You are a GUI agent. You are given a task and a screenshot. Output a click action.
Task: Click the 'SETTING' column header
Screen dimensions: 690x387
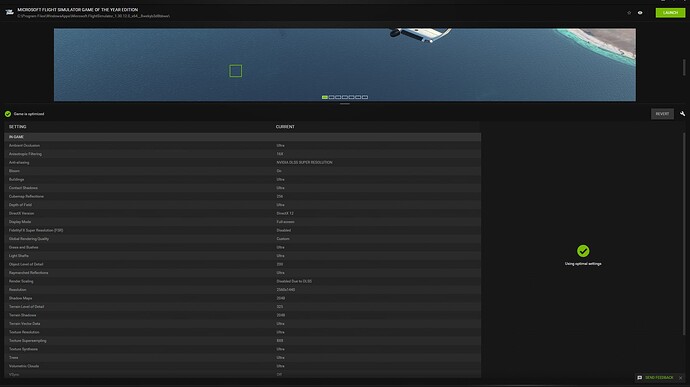[x=18, y=127]
